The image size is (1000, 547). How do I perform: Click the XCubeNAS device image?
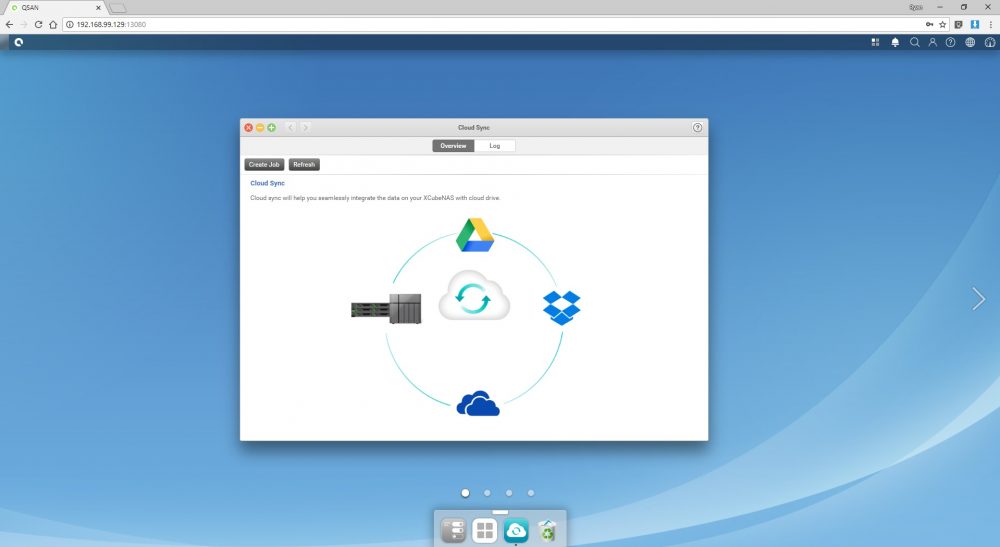[x=386, y=309]
